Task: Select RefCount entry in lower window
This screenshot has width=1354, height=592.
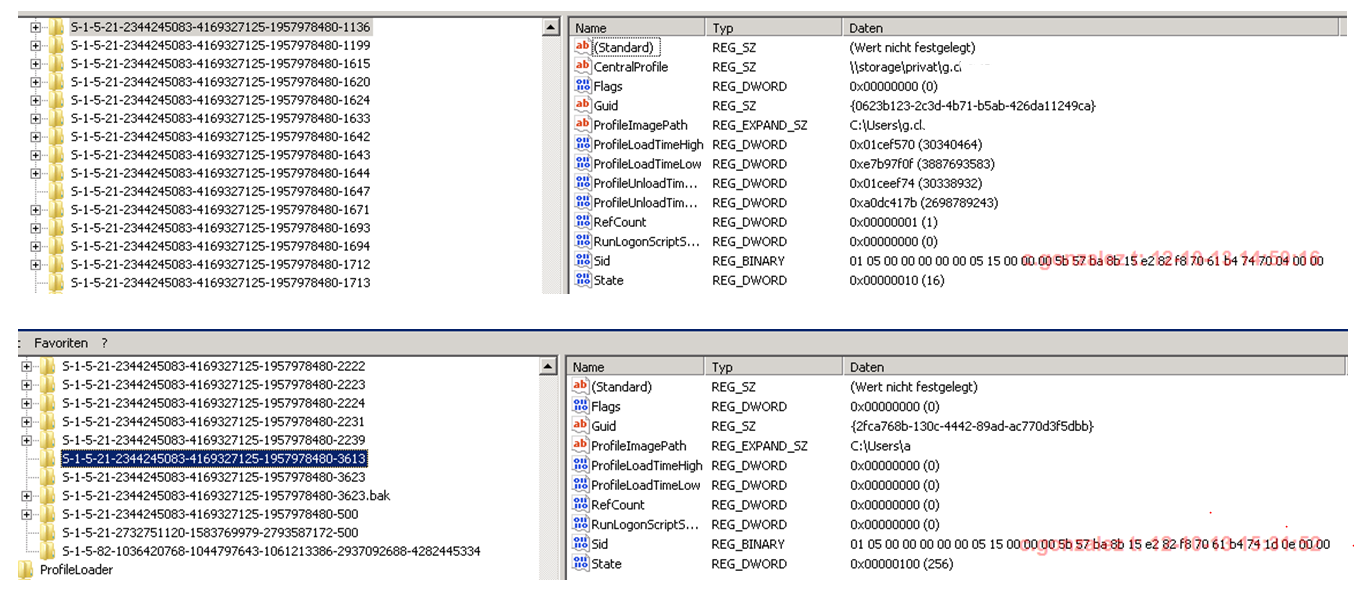Action: coord(617,504)
